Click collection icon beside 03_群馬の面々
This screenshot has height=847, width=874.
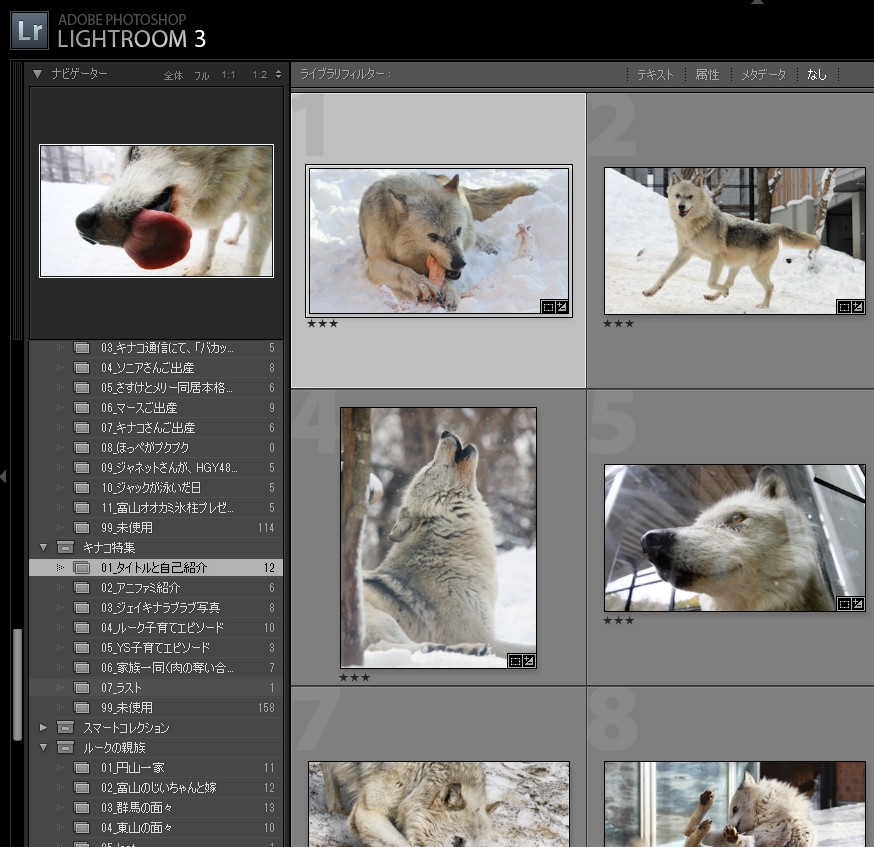(82, 808)
